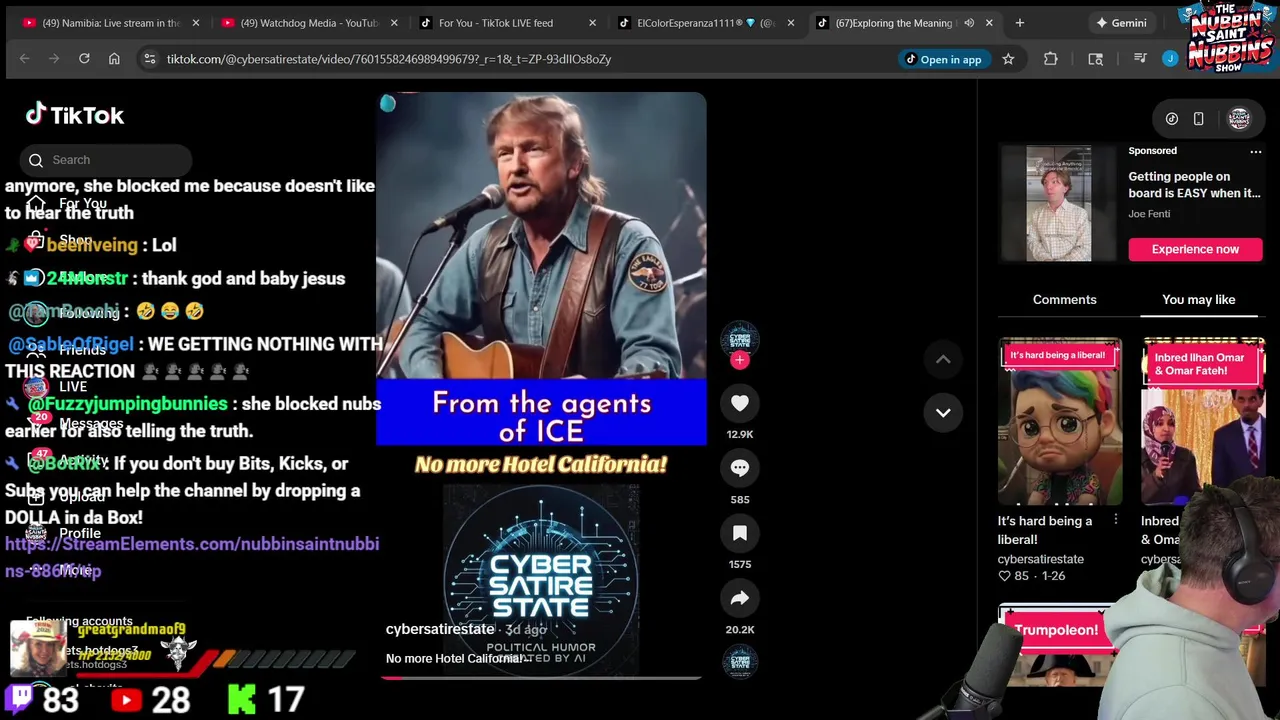1280x720 pixels.
Task: Open more options on the sponsored ad
Action: point(1256,151)
